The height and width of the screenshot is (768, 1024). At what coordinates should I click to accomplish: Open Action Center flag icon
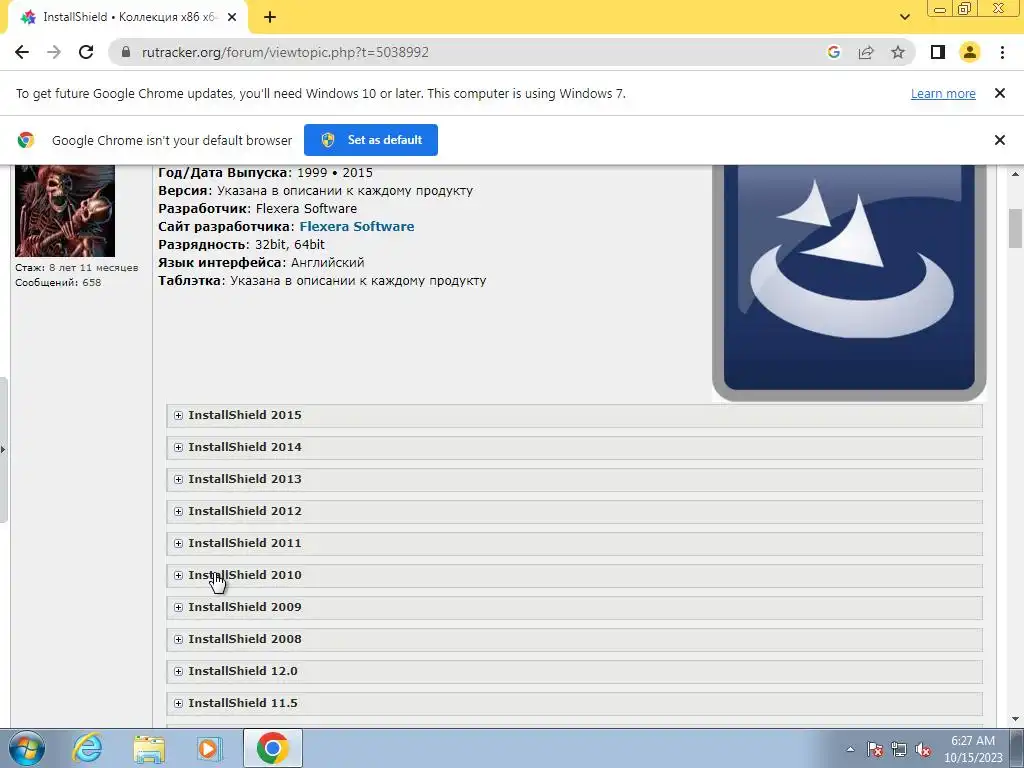[x=874, y=749]
